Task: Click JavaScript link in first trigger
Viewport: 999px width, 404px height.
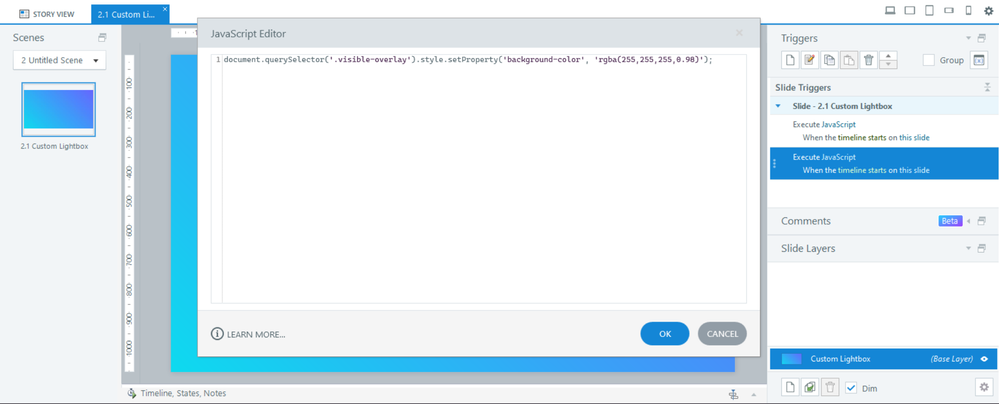Action: 838,125
